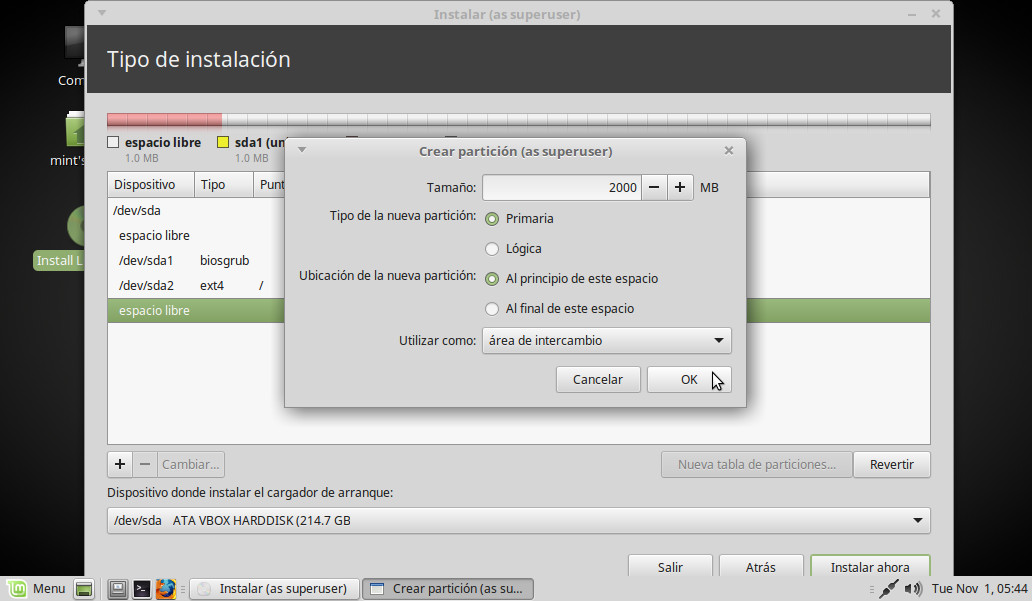Click the add partition plus icon below the table
This screenshot has width=1032, height=601.
pyautogui.click(x=120, y=464)
